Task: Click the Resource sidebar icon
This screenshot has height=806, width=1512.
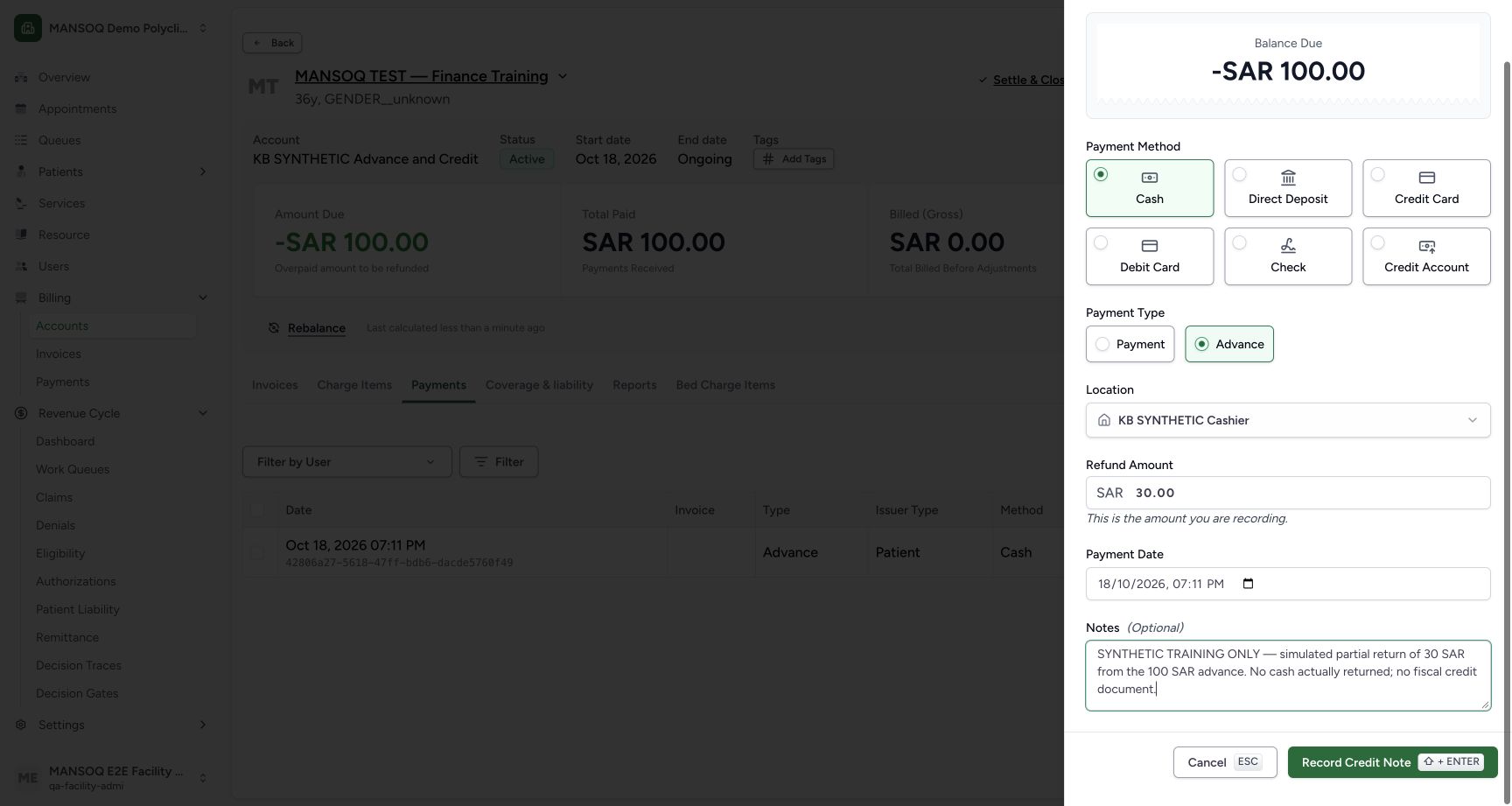Action: [x=21, y=235]
